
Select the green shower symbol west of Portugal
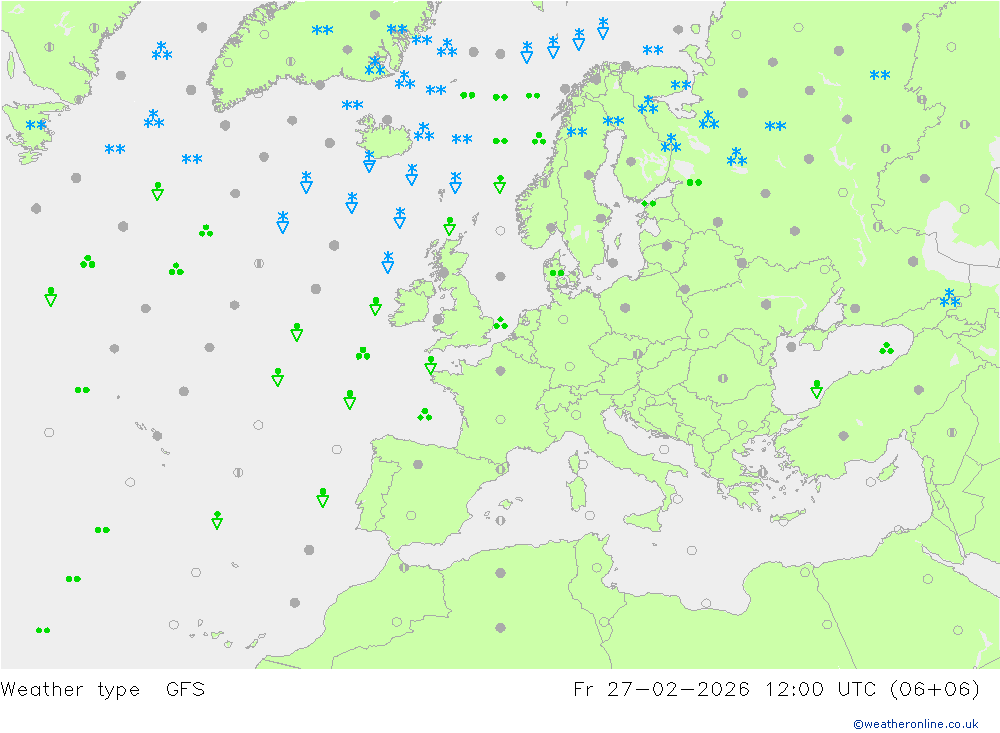[x=323, y=498]
